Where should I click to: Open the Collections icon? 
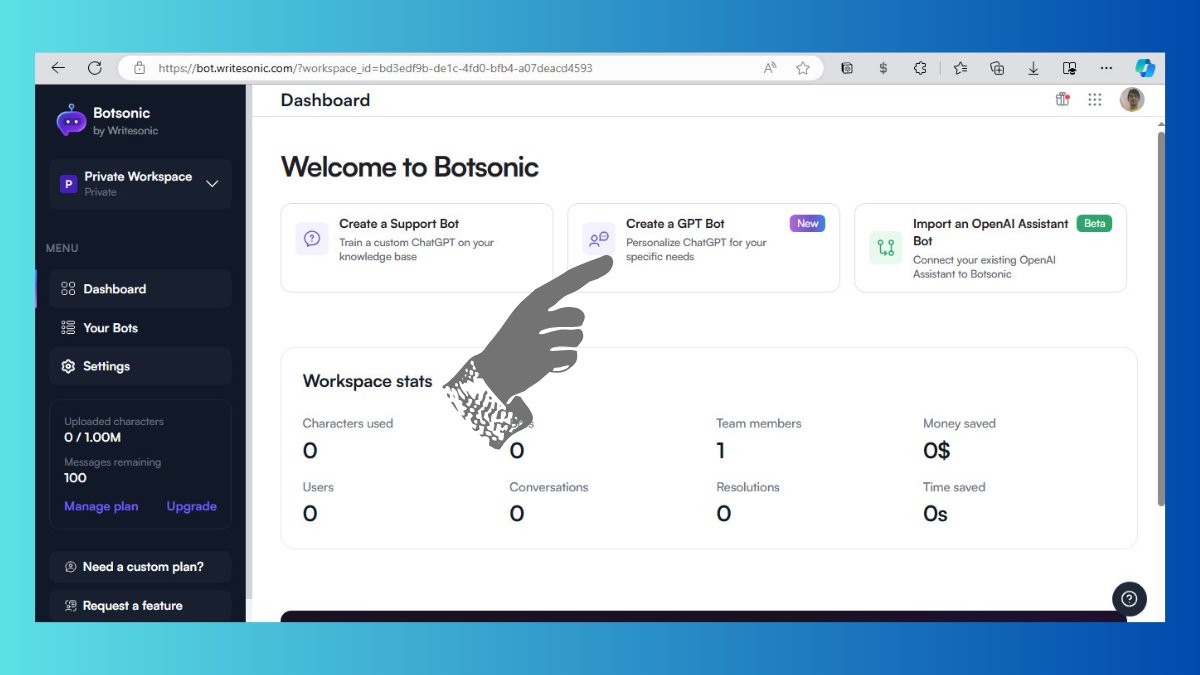[x=997, y=68]
